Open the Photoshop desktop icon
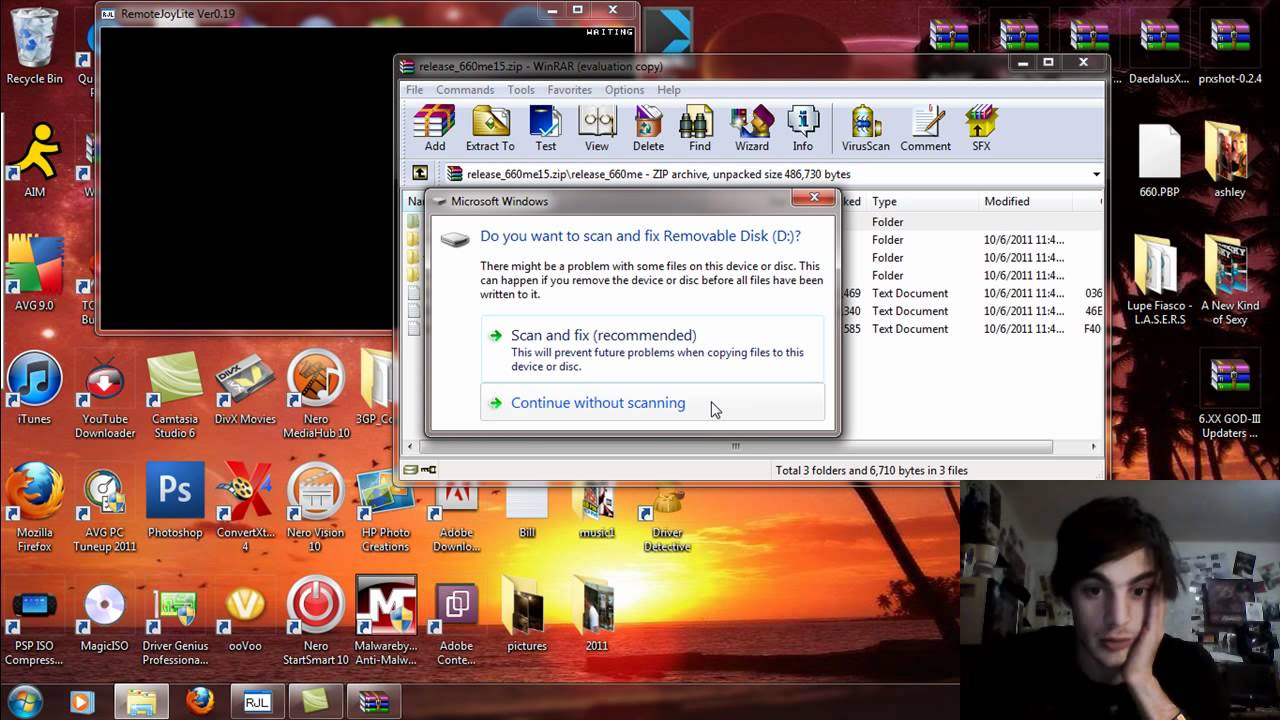Image resolution: width=1280 pixels, height=720 pixels. point(175,500)
